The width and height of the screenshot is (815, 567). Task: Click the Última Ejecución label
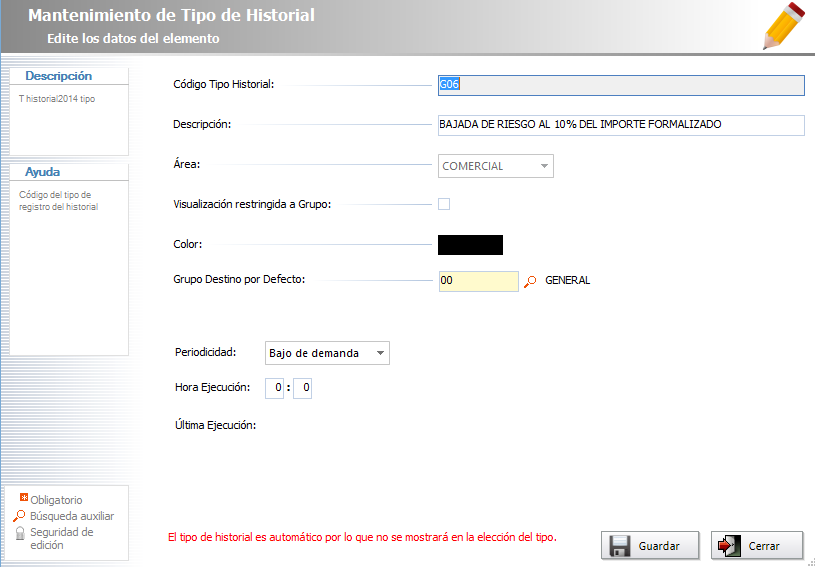216,426
